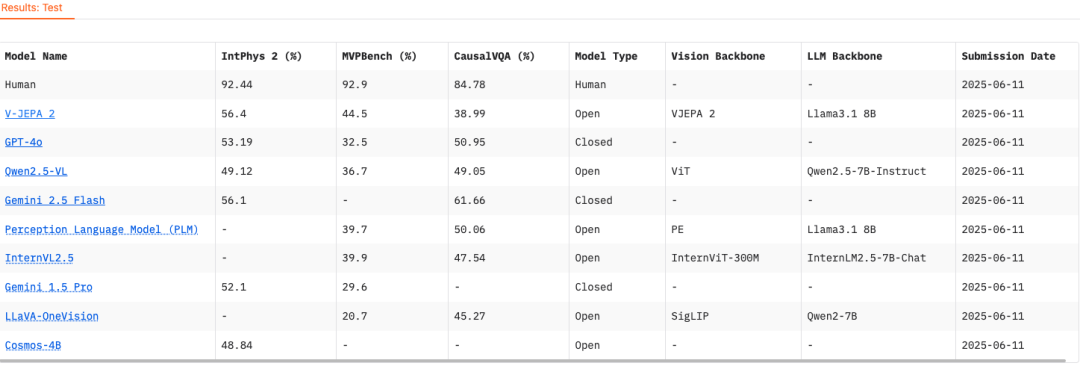Open the LLaVA-OneVision model link
This screenshot has height=369, width=1080.
(52, 316)
